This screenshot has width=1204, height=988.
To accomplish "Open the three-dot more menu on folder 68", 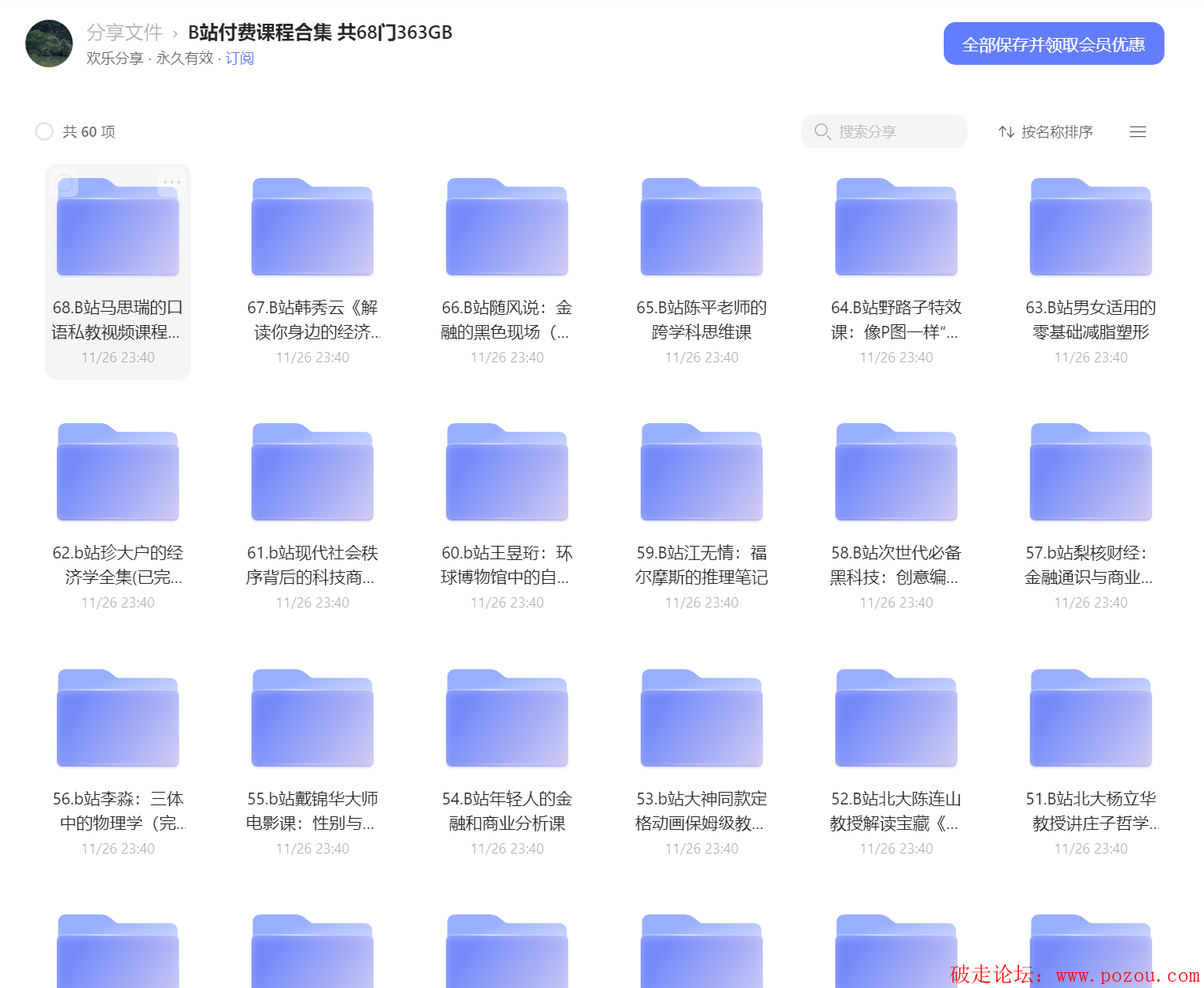I will [x=171, y=183].
